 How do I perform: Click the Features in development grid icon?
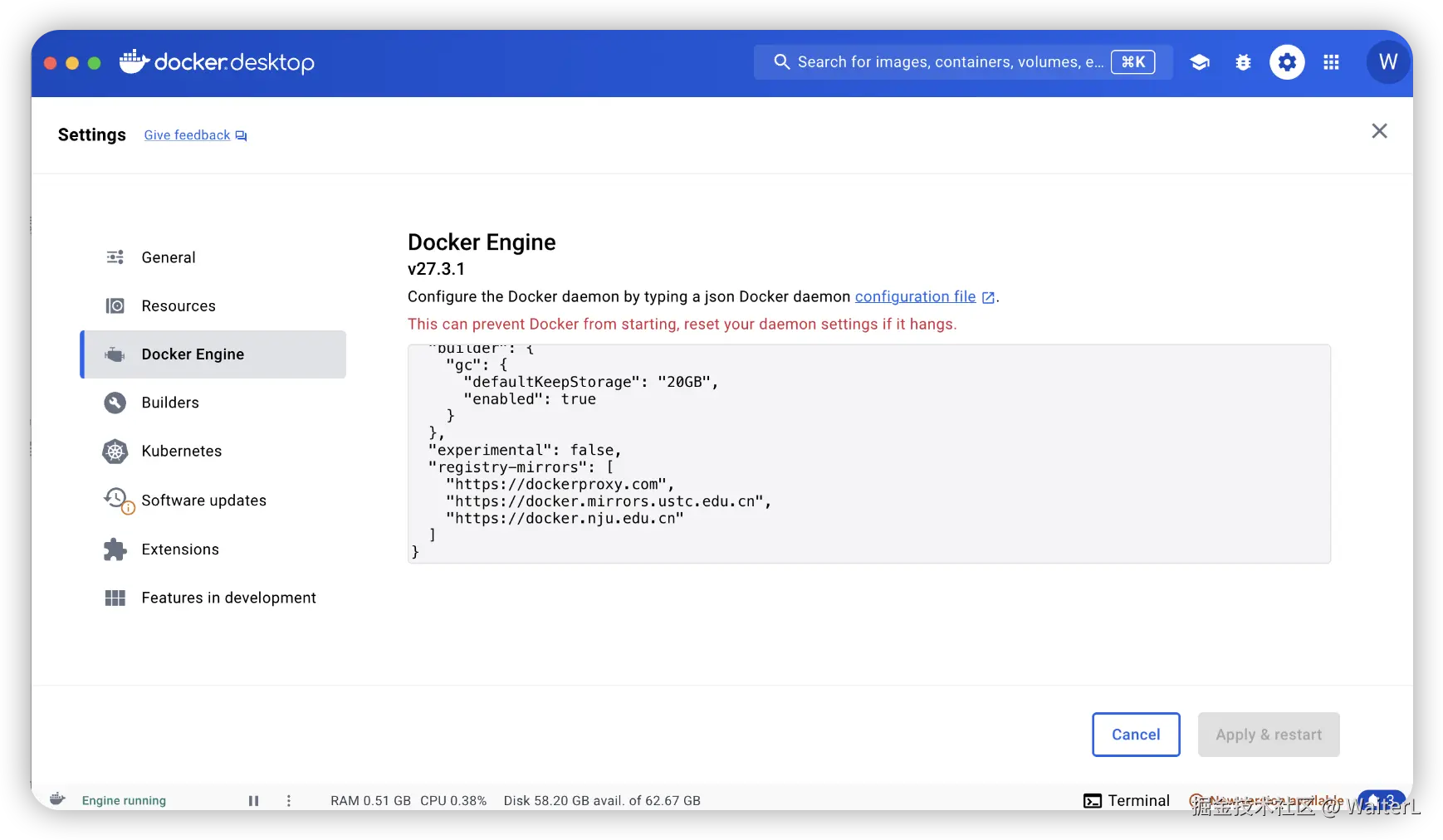pos(115,598)
